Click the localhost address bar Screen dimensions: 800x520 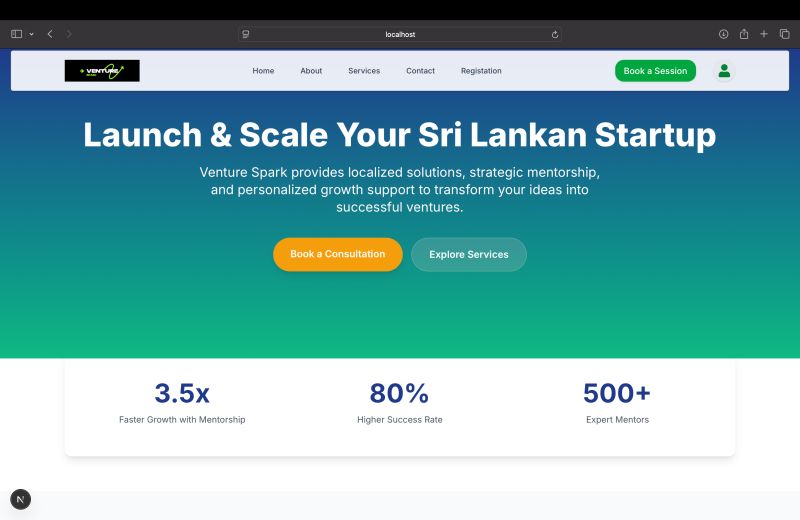click(400, 34)
